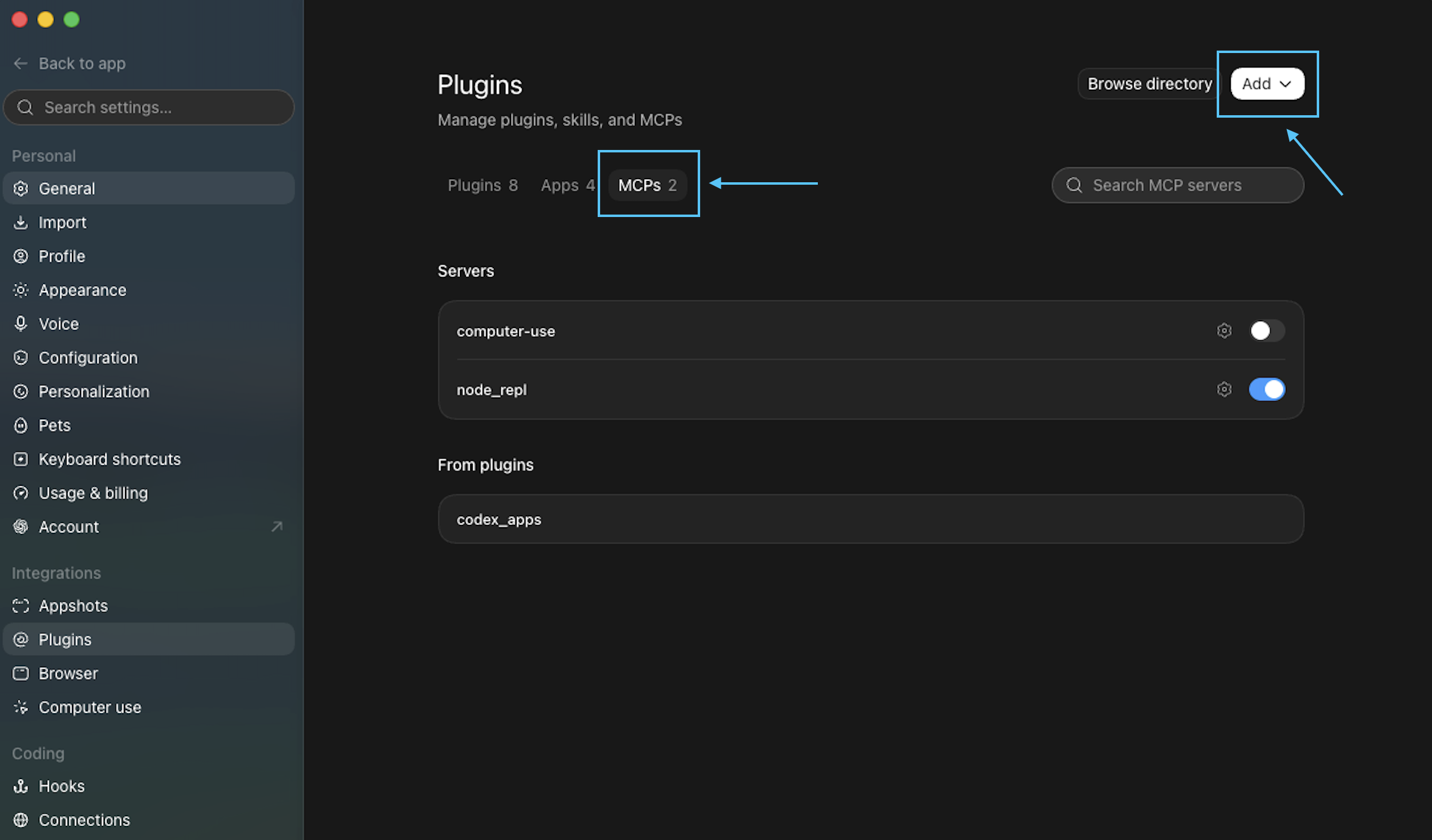The image size is (1432, 840).
Task: Click the computer-use server name
Action: (x=506, y=331)
